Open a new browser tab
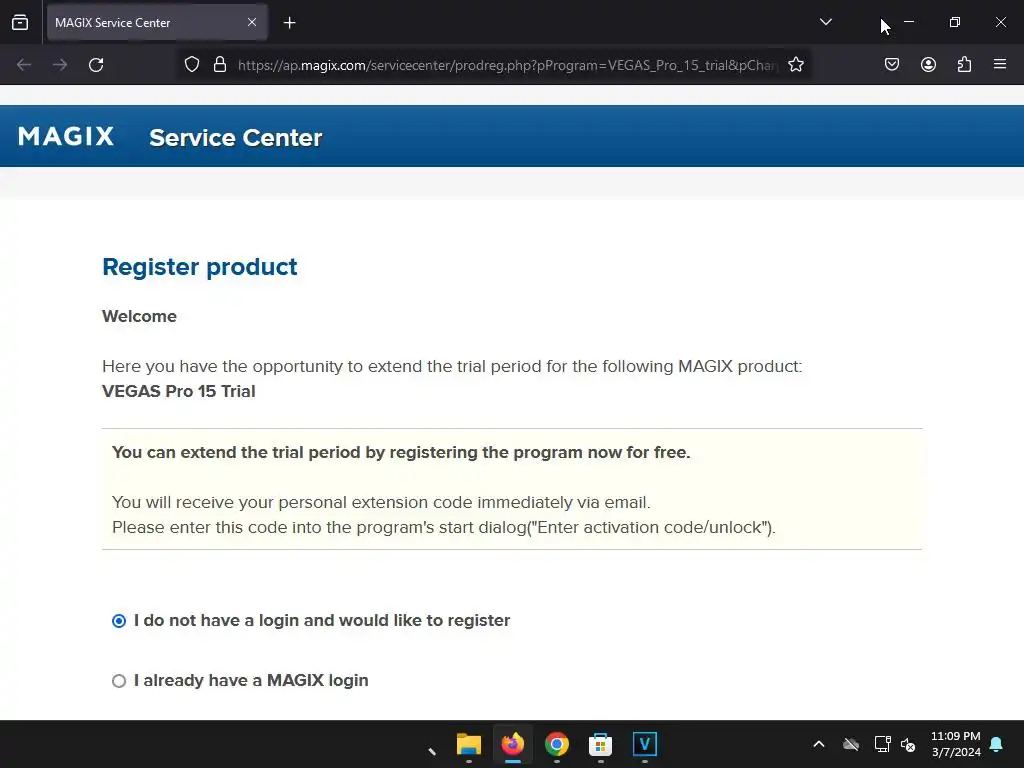The image size is (1024, 768). (289, 23)
